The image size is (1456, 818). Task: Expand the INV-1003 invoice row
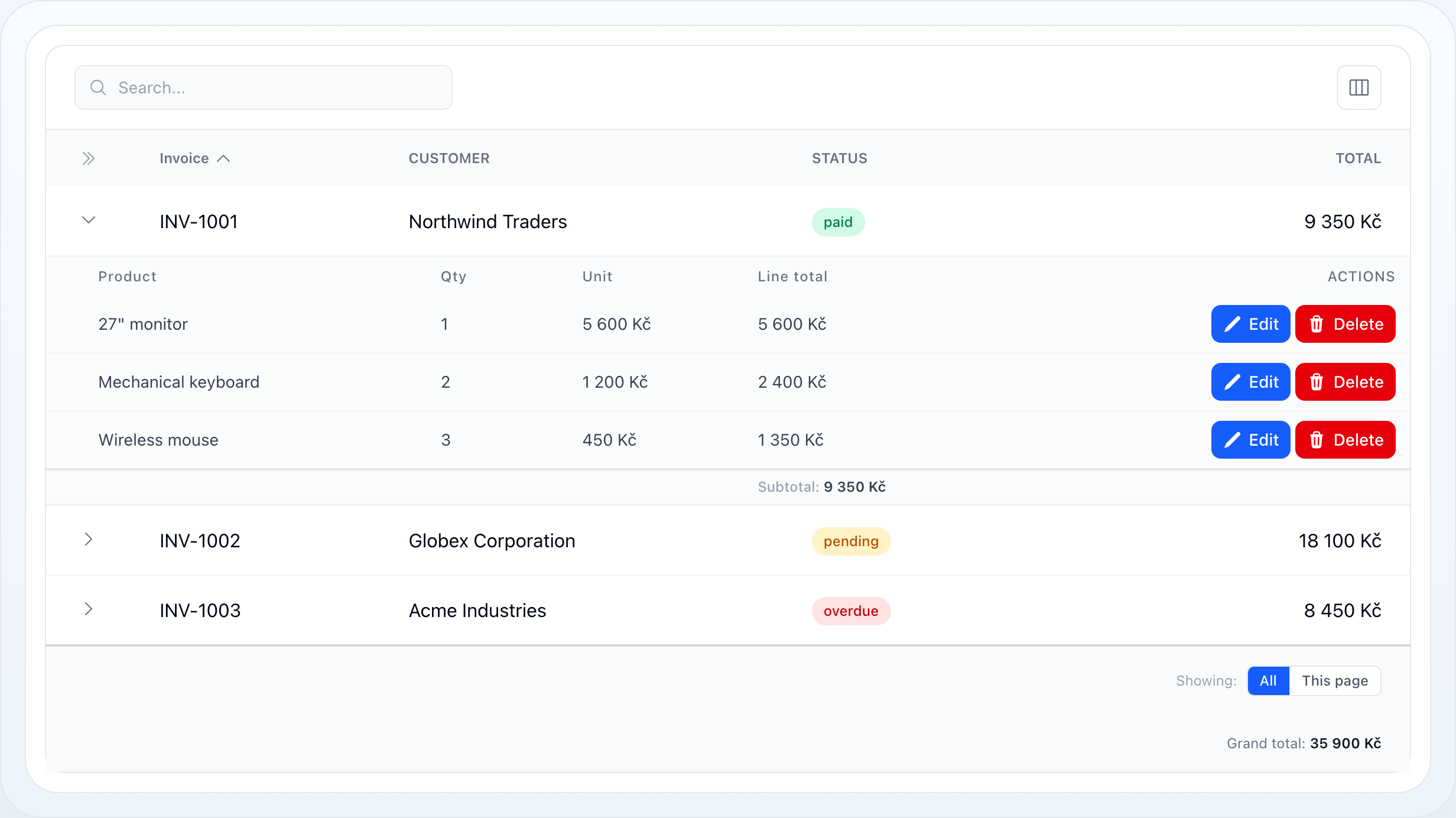point(88,609)
